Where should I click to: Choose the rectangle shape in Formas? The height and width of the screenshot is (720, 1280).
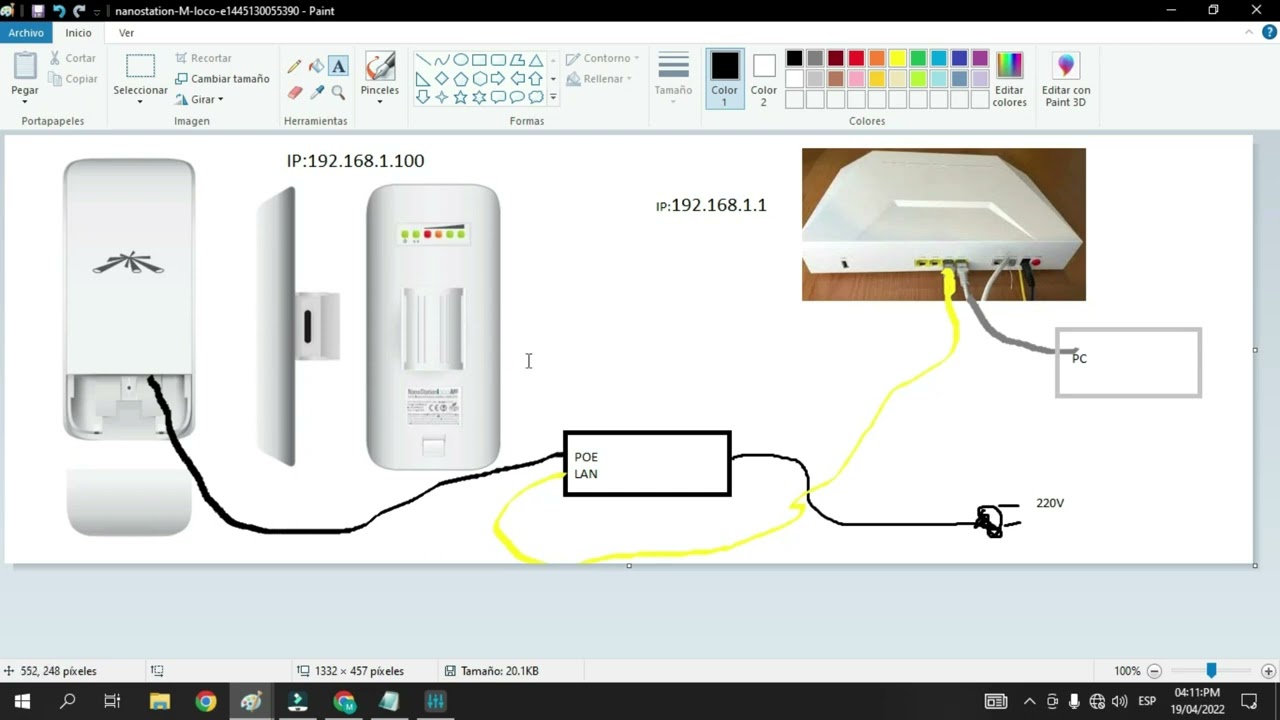coord(480,60)
